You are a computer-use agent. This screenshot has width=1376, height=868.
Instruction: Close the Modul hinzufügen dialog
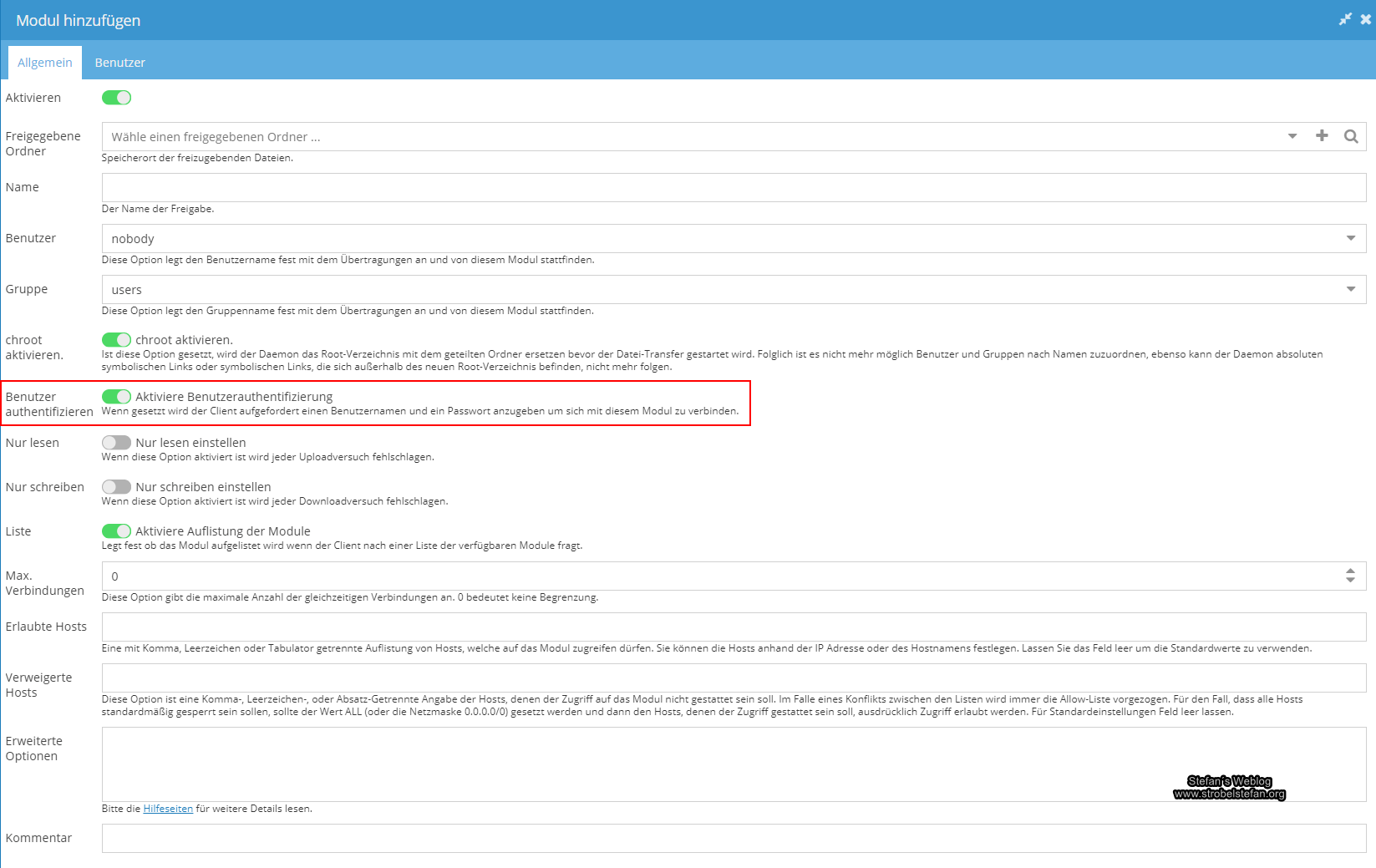pos(1367,18)
